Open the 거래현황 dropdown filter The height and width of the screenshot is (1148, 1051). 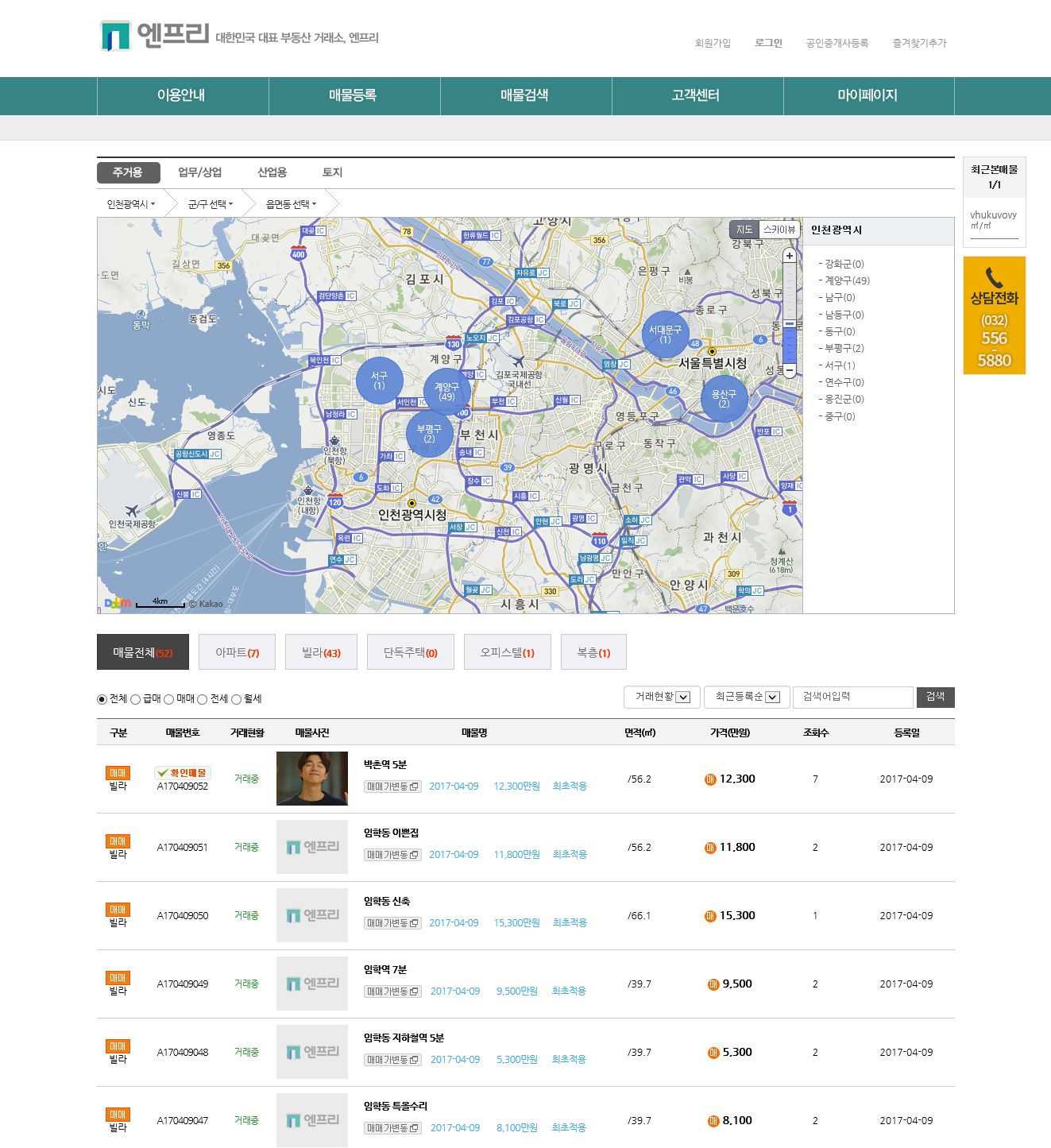(662, 697)
